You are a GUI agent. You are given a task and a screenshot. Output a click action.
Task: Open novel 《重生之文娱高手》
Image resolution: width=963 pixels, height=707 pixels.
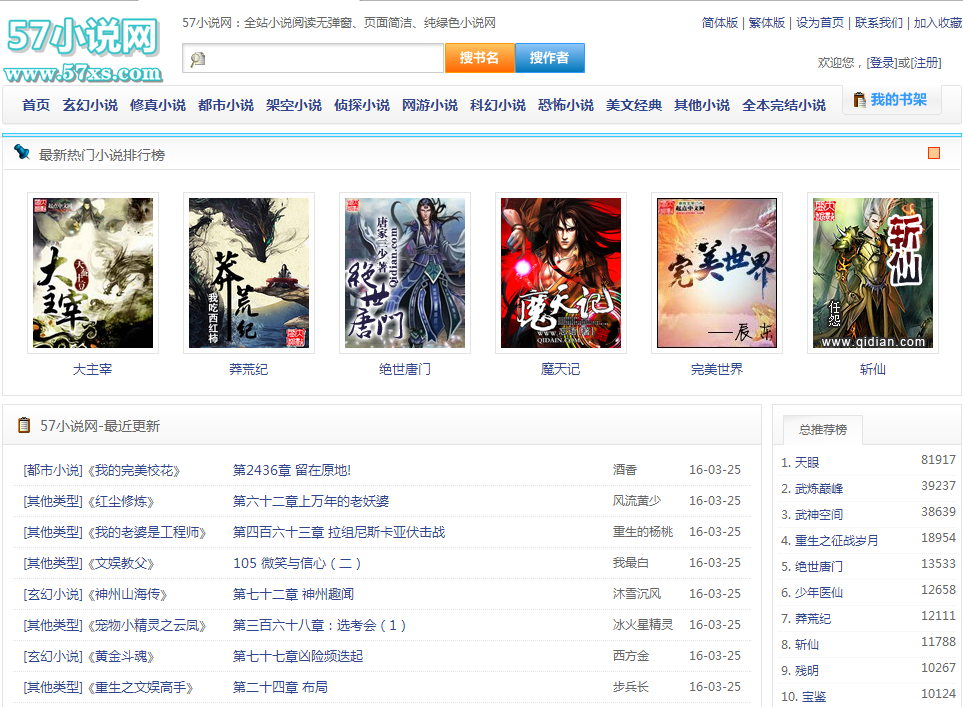pos(140,687)
